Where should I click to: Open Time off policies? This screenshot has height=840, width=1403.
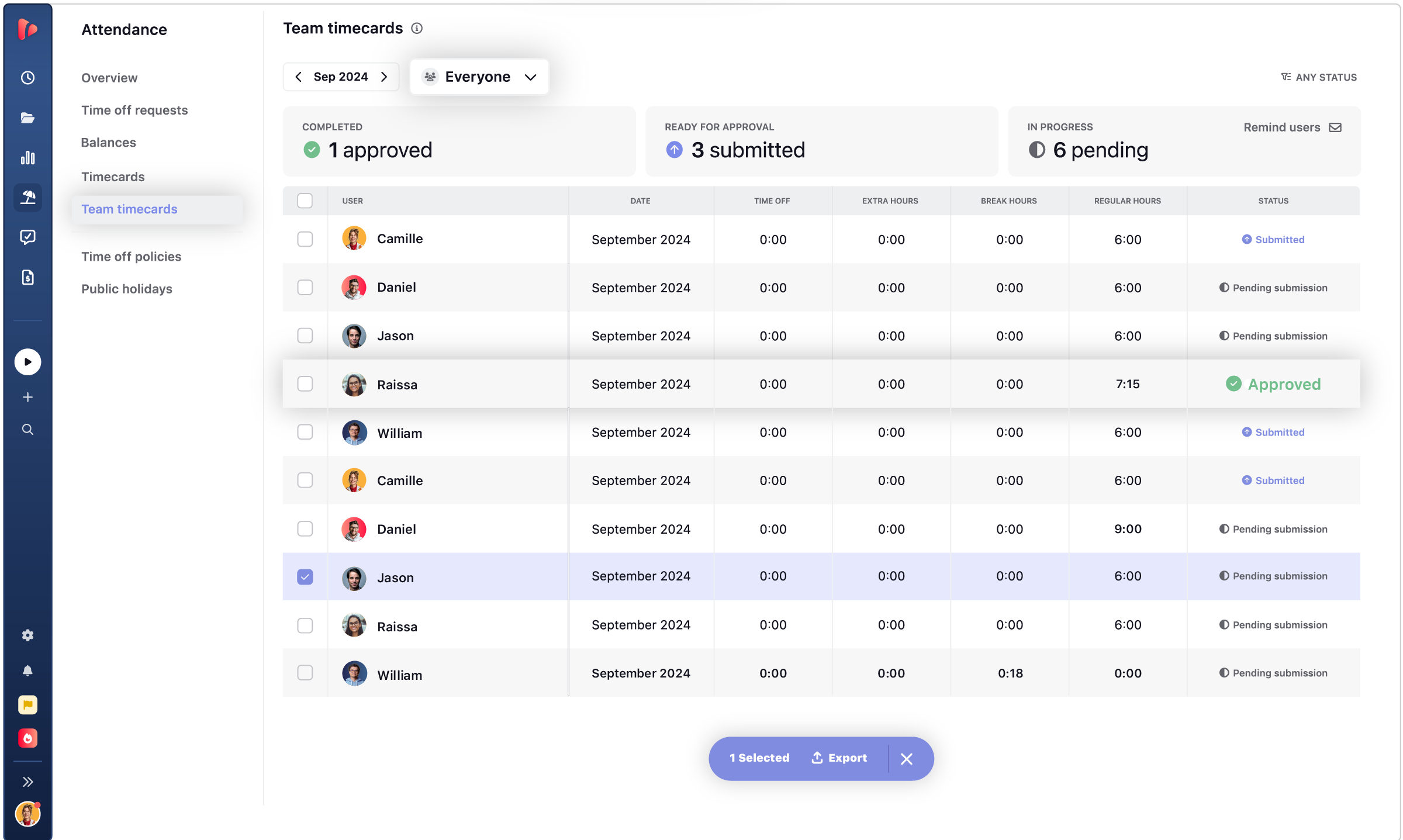[132, 257]
